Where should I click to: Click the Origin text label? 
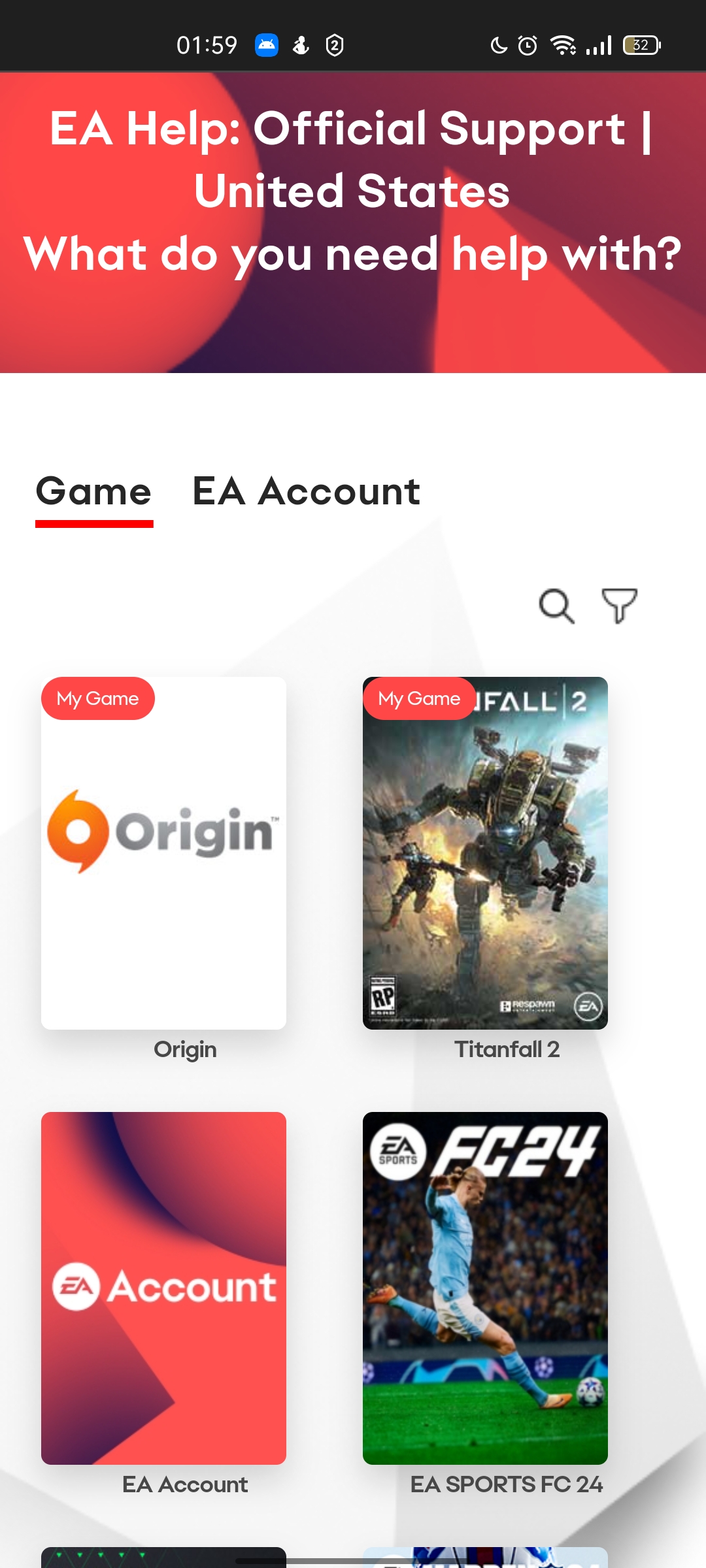(185, 1049)
